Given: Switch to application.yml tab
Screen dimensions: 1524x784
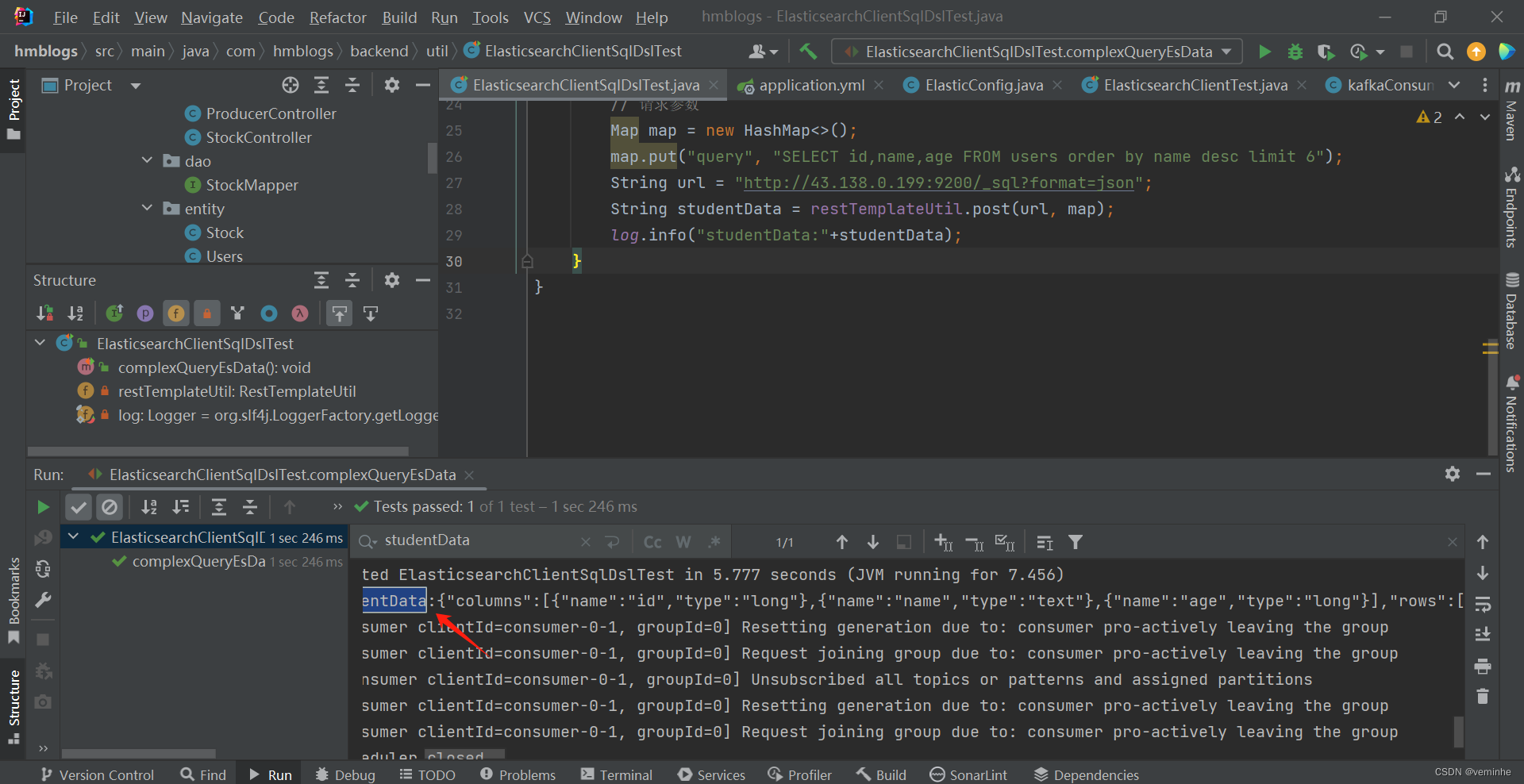Looking at the screenshot, I should tap(811, 85).
